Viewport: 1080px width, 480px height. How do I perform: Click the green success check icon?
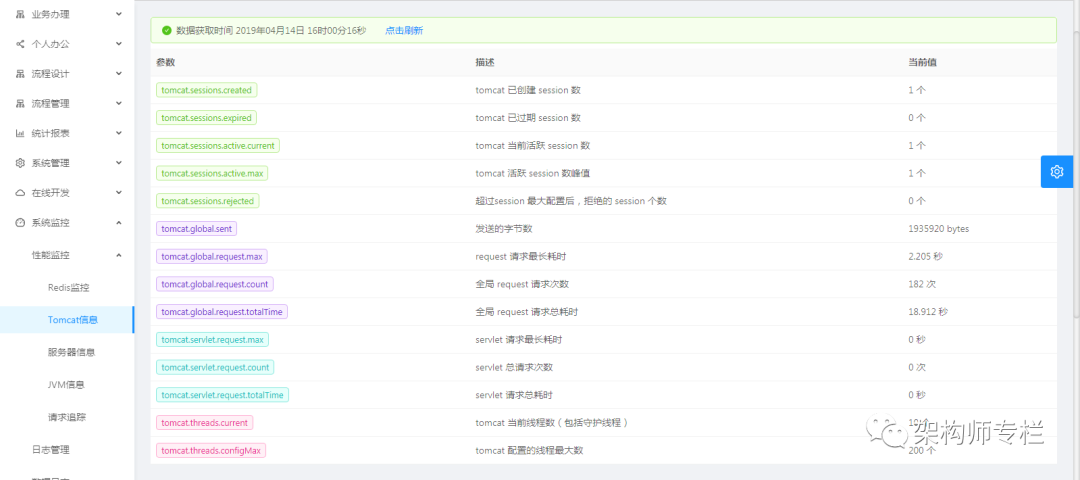[x=166, y=30]
